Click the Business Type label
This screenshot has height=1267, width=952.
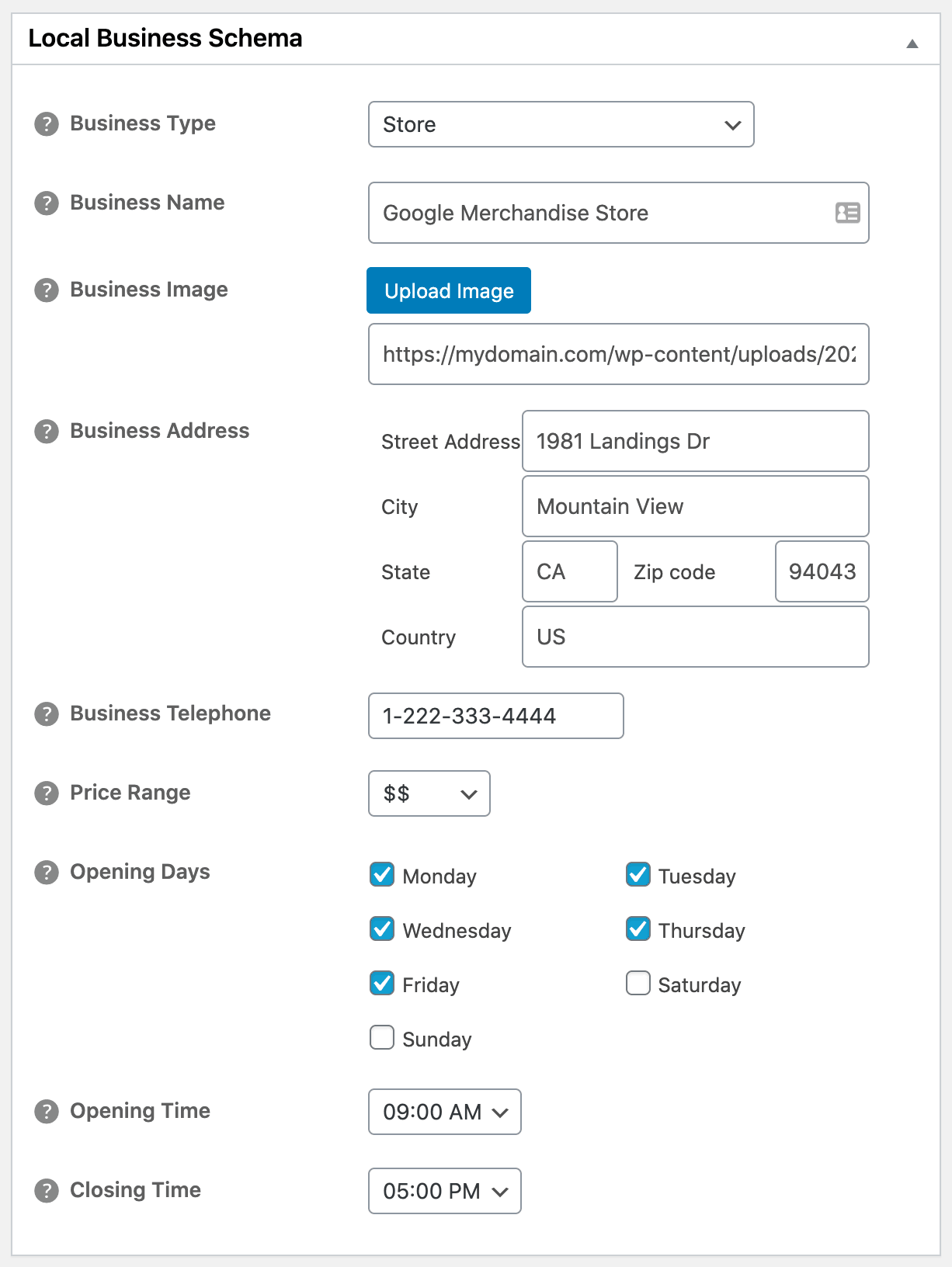coord(143,123)
